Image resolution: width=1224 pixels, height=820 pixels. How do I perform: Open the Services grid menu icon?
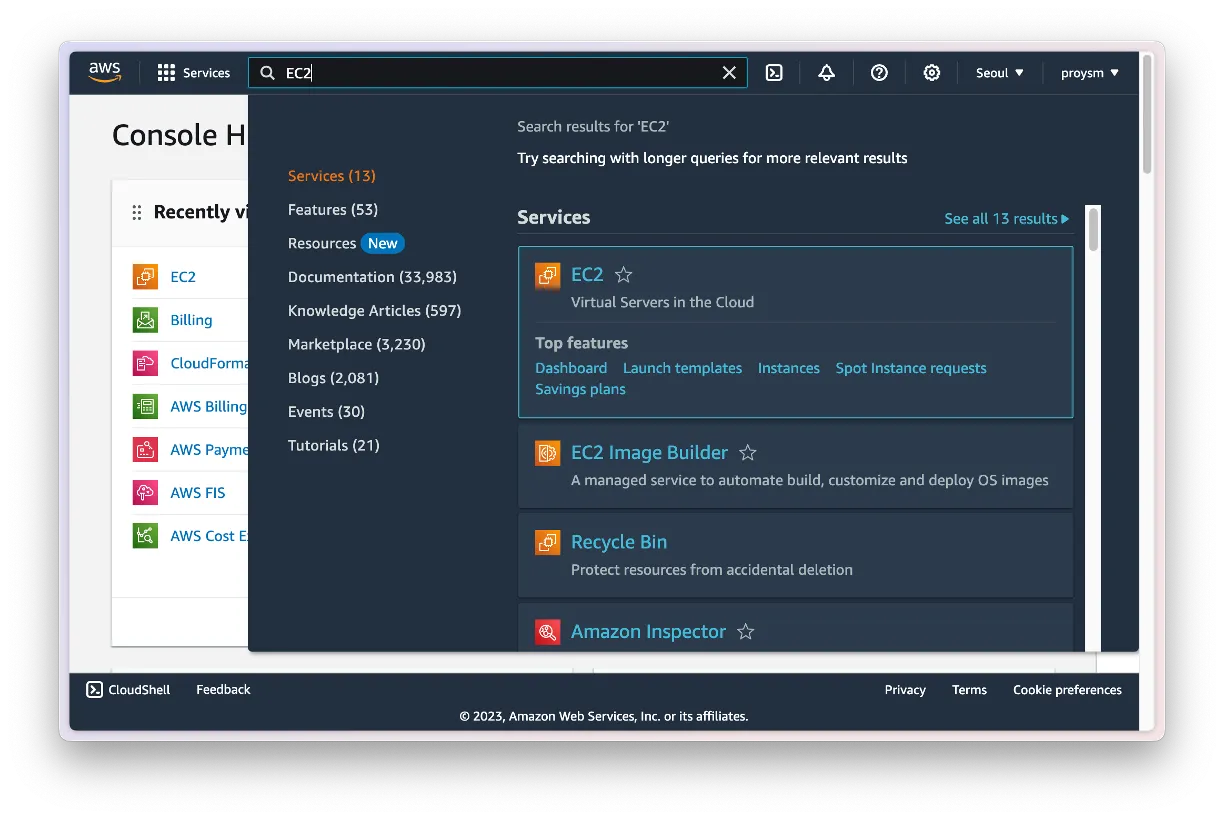point(166,73)
